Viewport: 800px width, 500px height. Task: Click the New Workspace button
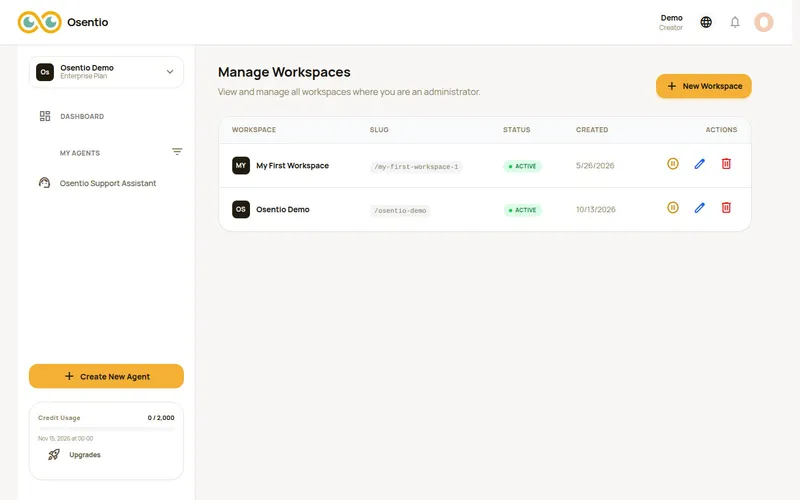[x=704, y=86]
